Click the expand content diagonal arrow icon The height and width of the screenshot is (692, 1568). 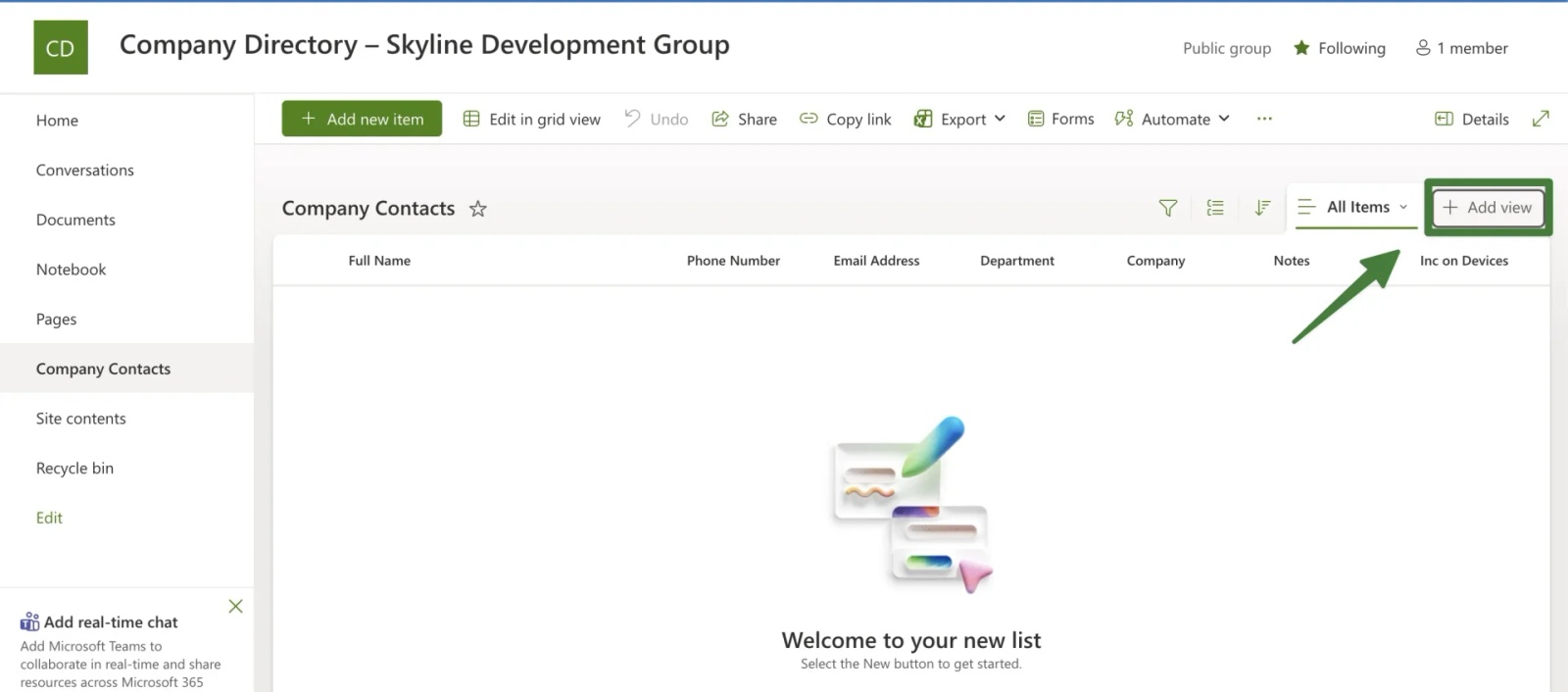point(1541,119)
